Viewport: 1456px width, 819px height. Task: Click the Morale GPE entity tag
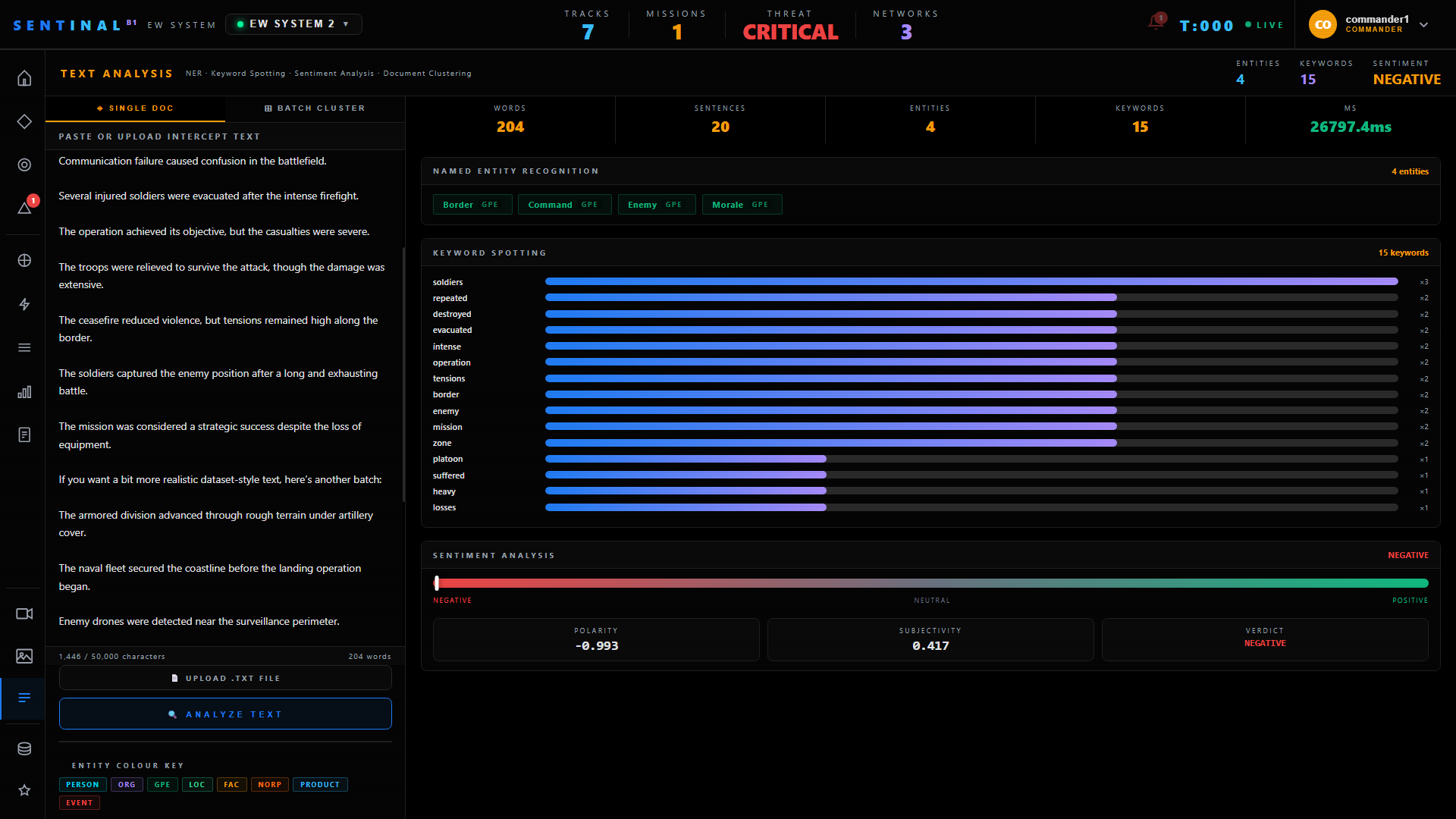(742, 205)
